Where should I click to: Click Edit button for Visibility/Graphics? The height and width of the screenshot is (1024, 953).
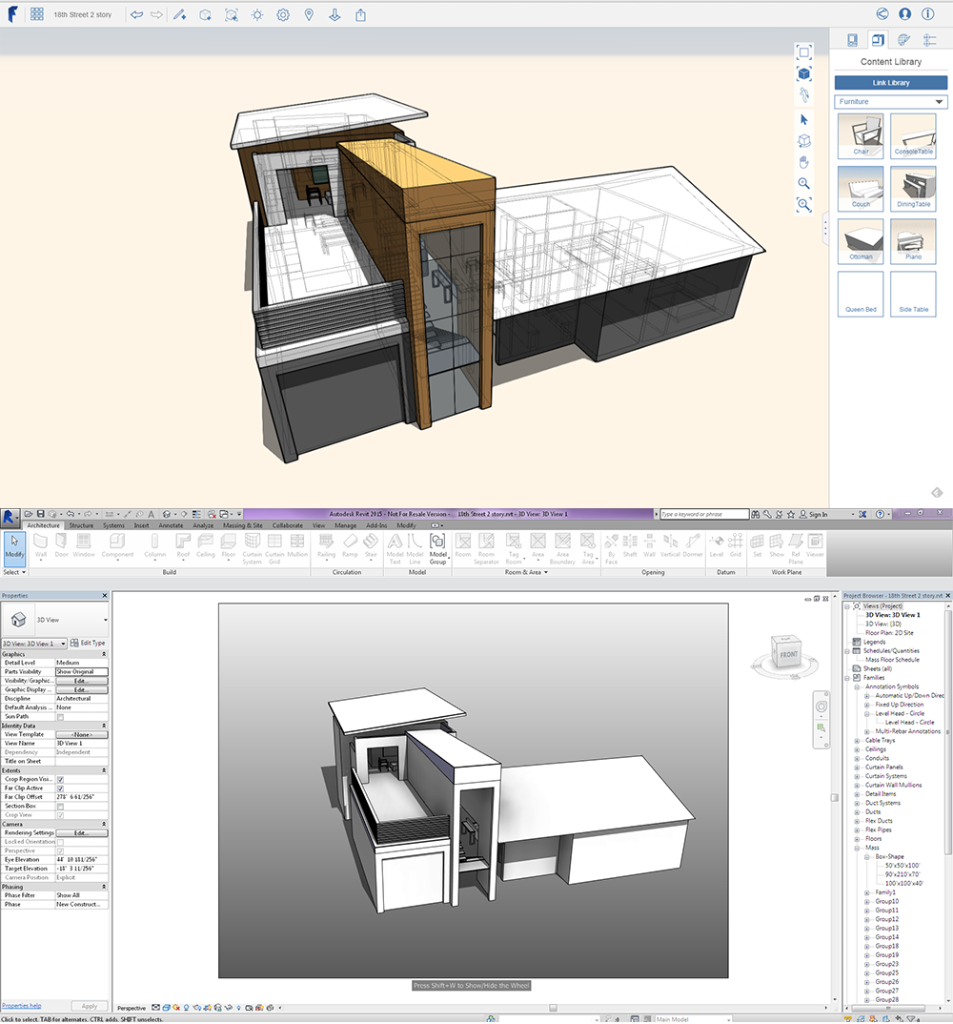point(82,680)
